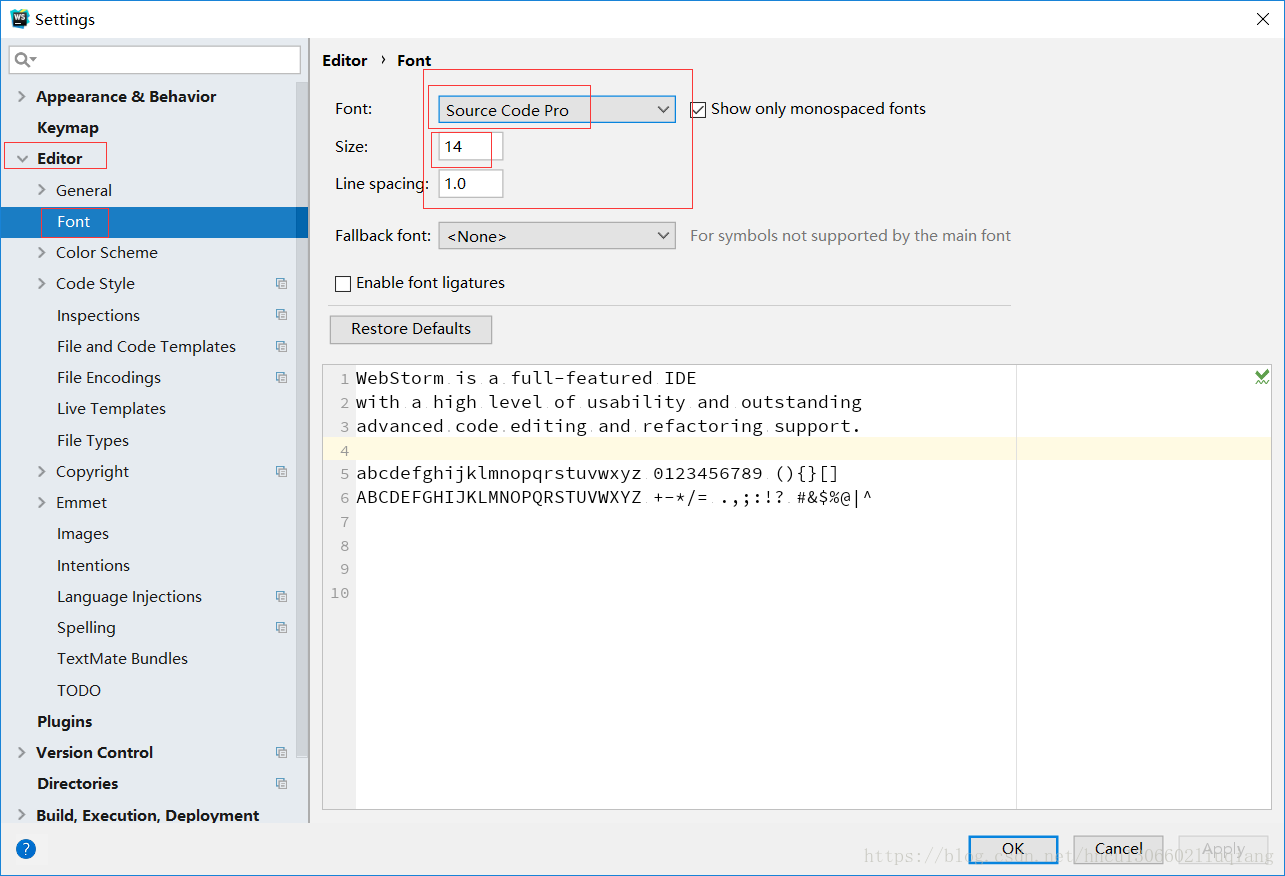Expand Appearance & Behavior section
The width and height of the screenshot is (1285, 876).
(x=22, y=97)
